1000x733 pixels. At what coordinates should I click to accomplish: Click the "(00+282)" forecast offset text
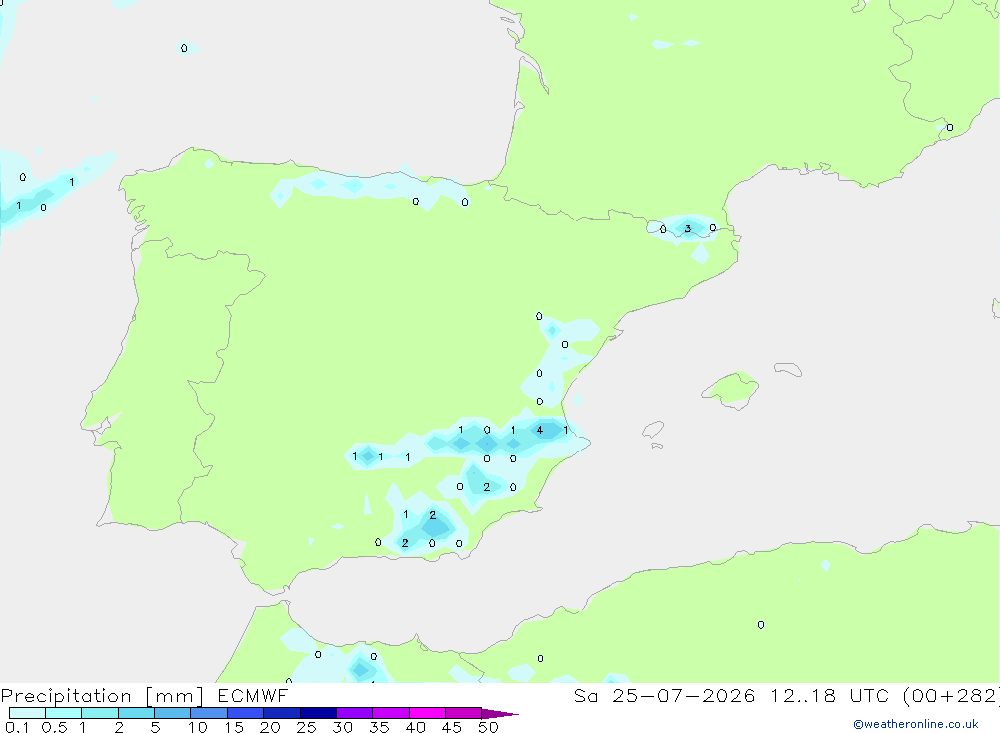coord(951,696)
